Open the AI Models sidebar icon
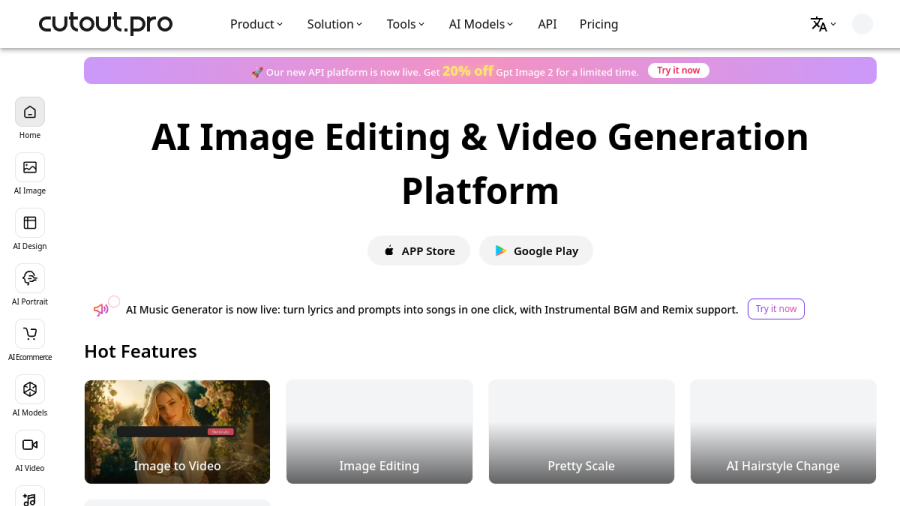The width and height of the screenshot is (900, 506). (x=30, y=390)
